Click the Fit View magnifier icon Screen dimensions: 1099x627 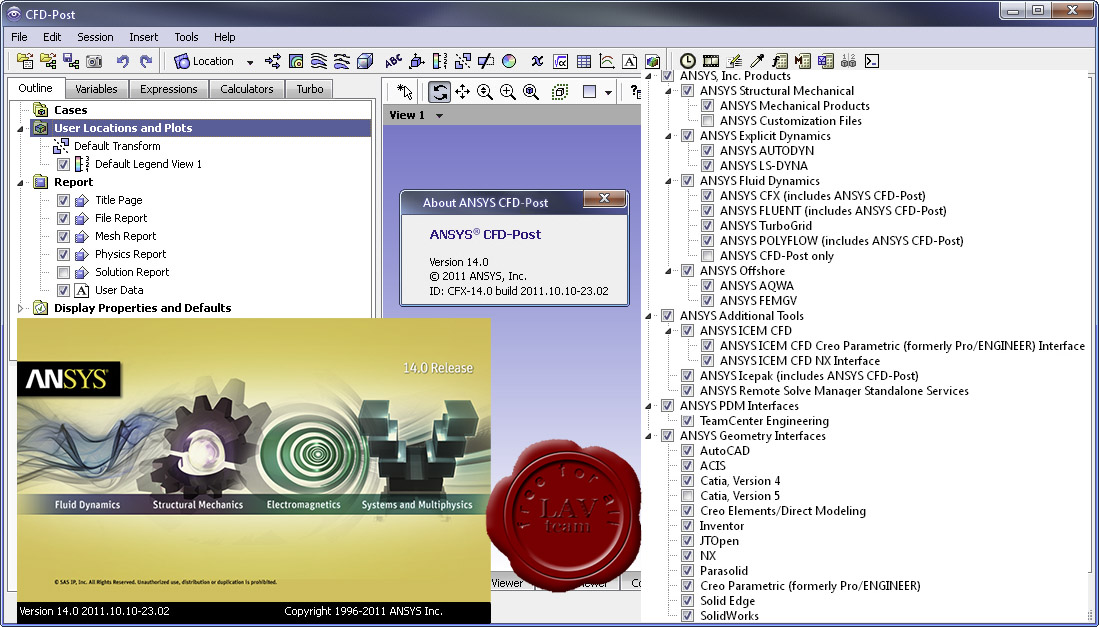coord(531,92)
